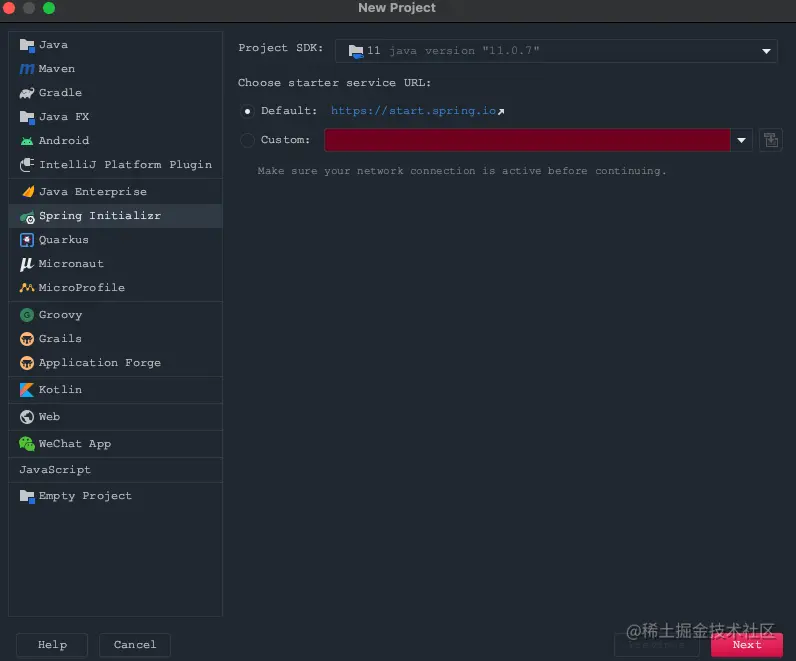
Task: Click the Java Enterprise icon
Action: (x=28, y=191)
